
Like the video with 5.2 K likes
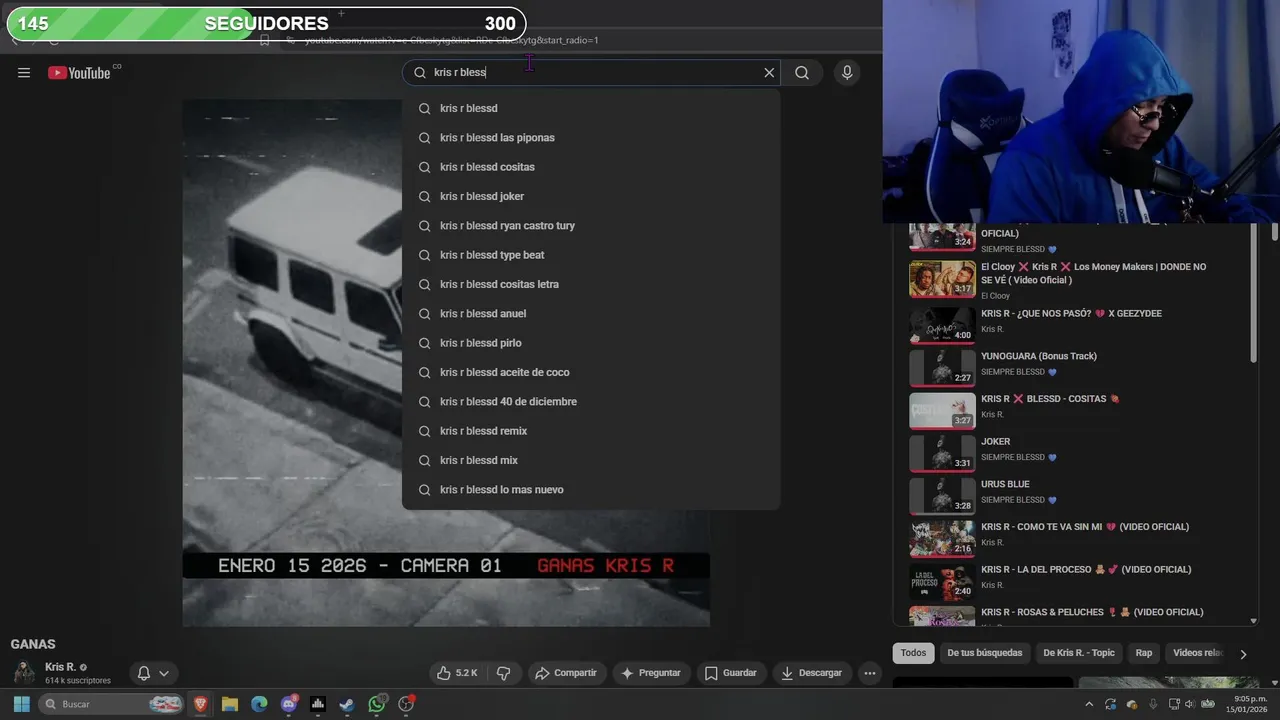(458, 673)
